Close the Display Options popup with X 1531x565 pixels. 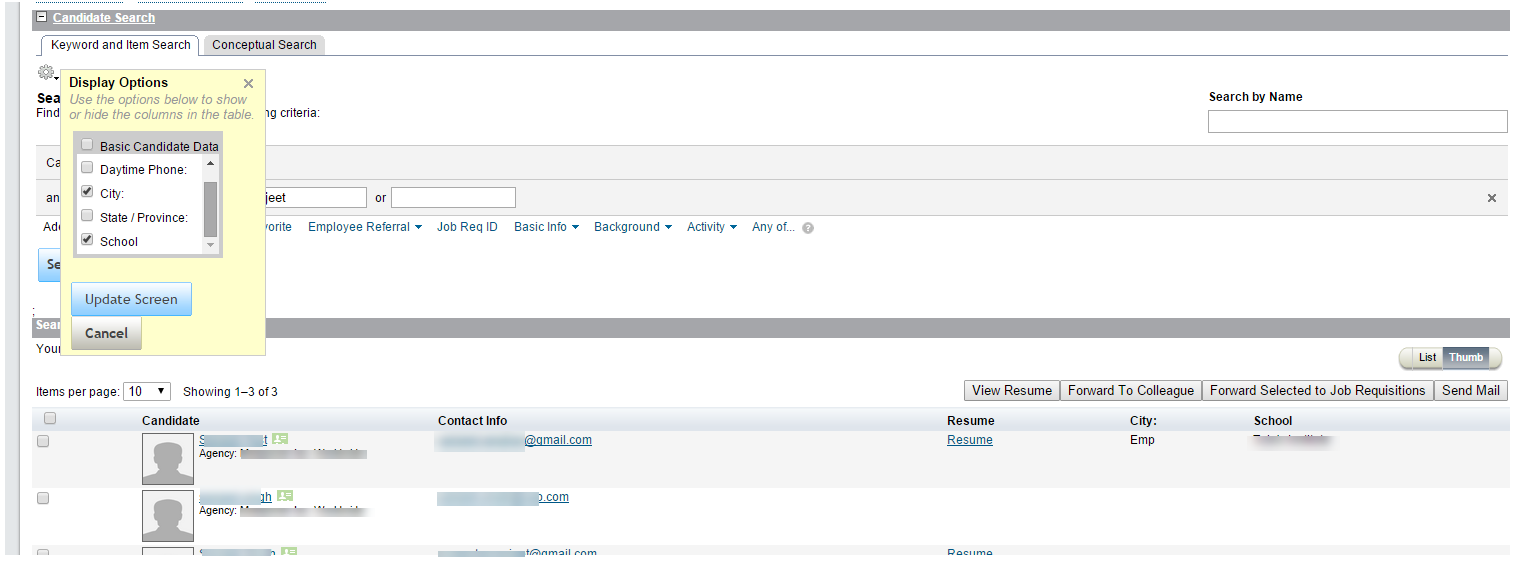[x=249, y=84]
